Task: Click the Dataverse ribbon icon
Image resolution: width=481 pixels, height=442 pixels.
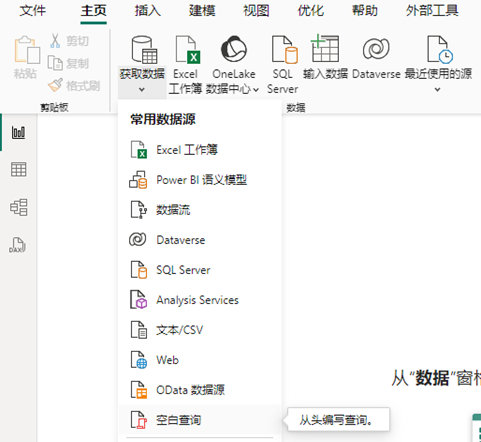Action: 376,49
